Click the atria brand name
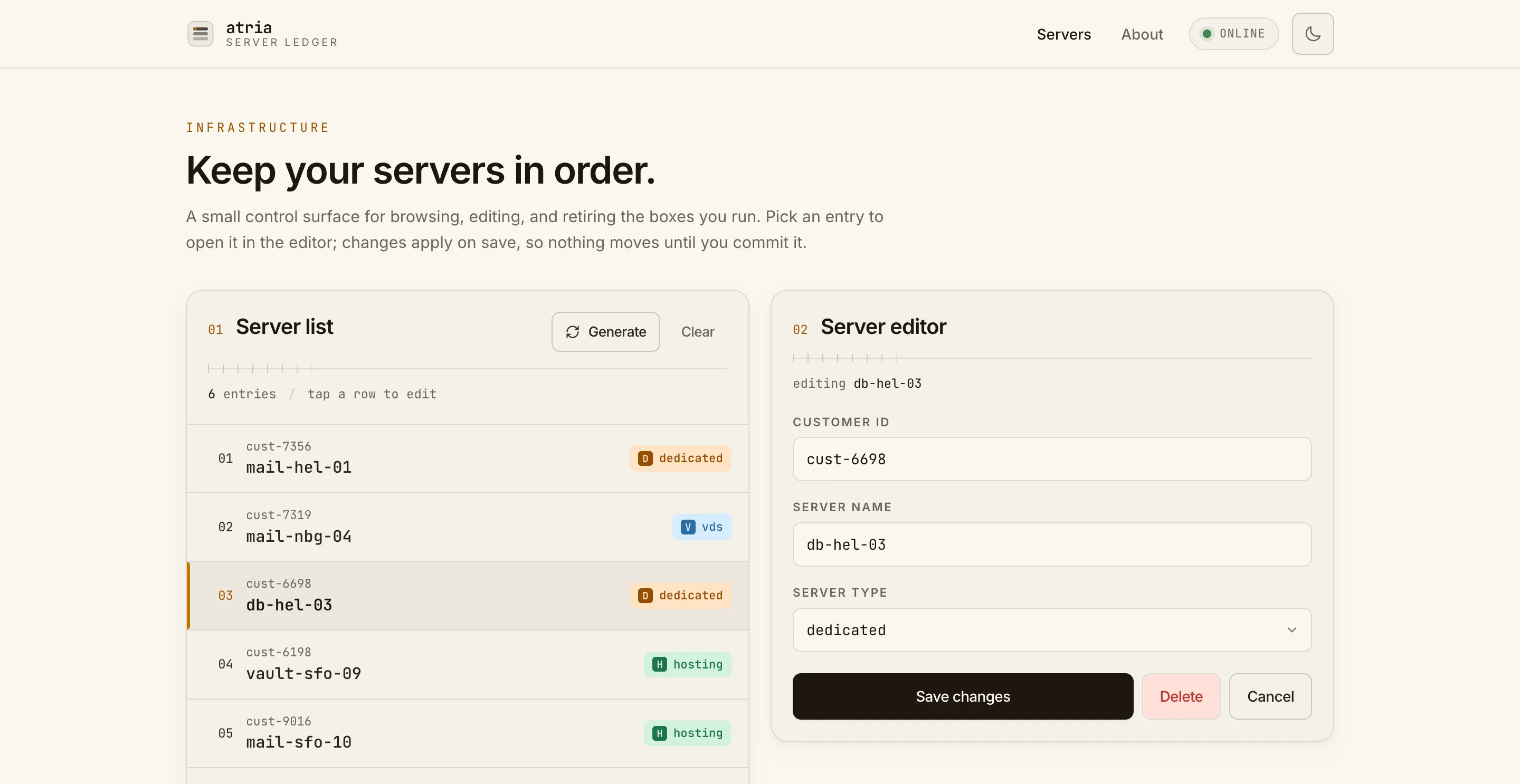Viewport: 1520px width, 784px height. click(249, 27)
